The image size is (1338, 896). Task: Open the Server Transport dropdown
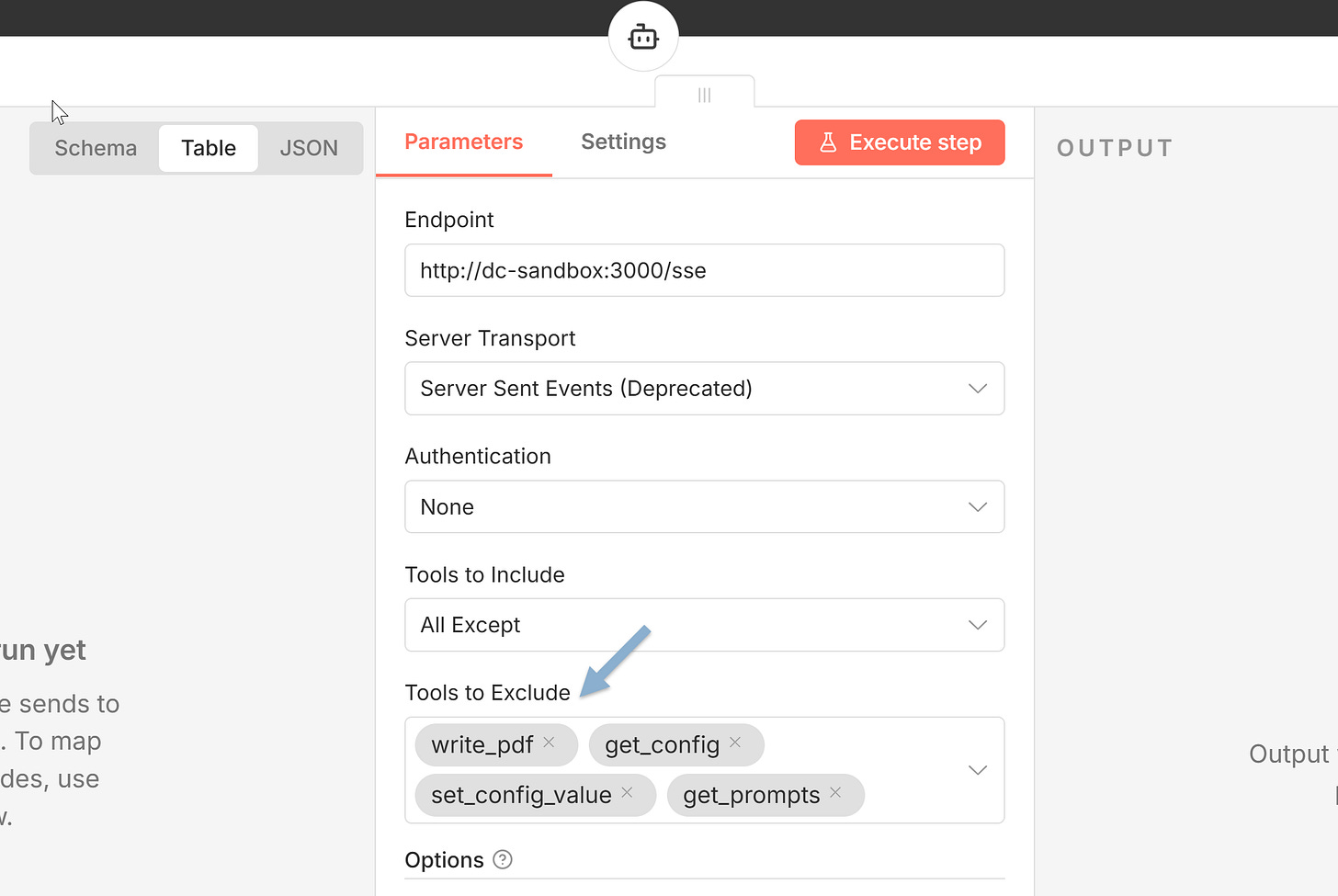977,388
